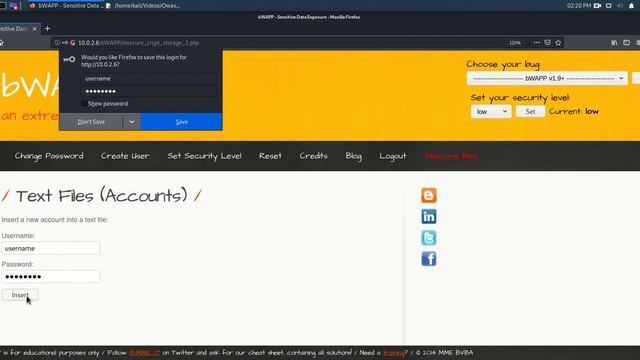Follow the MME_IT Twitter link in footer
640x360 pixels.
click(x=144, y=353)
